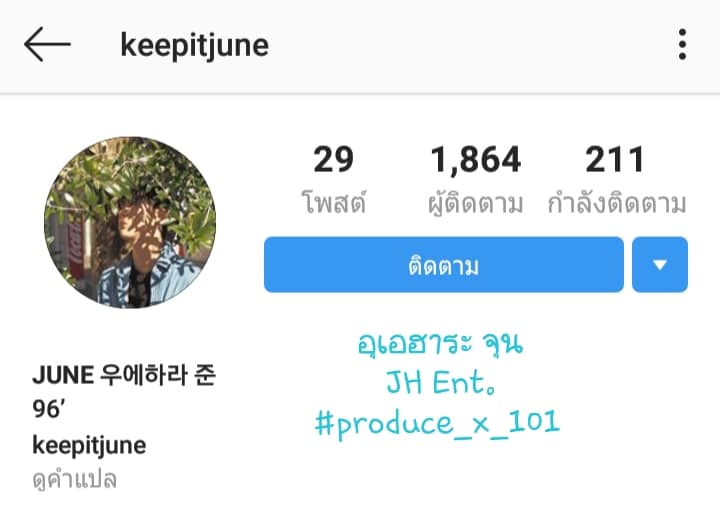
Task: Tap the JH Ent. caption text
Action: click(441, 382)
